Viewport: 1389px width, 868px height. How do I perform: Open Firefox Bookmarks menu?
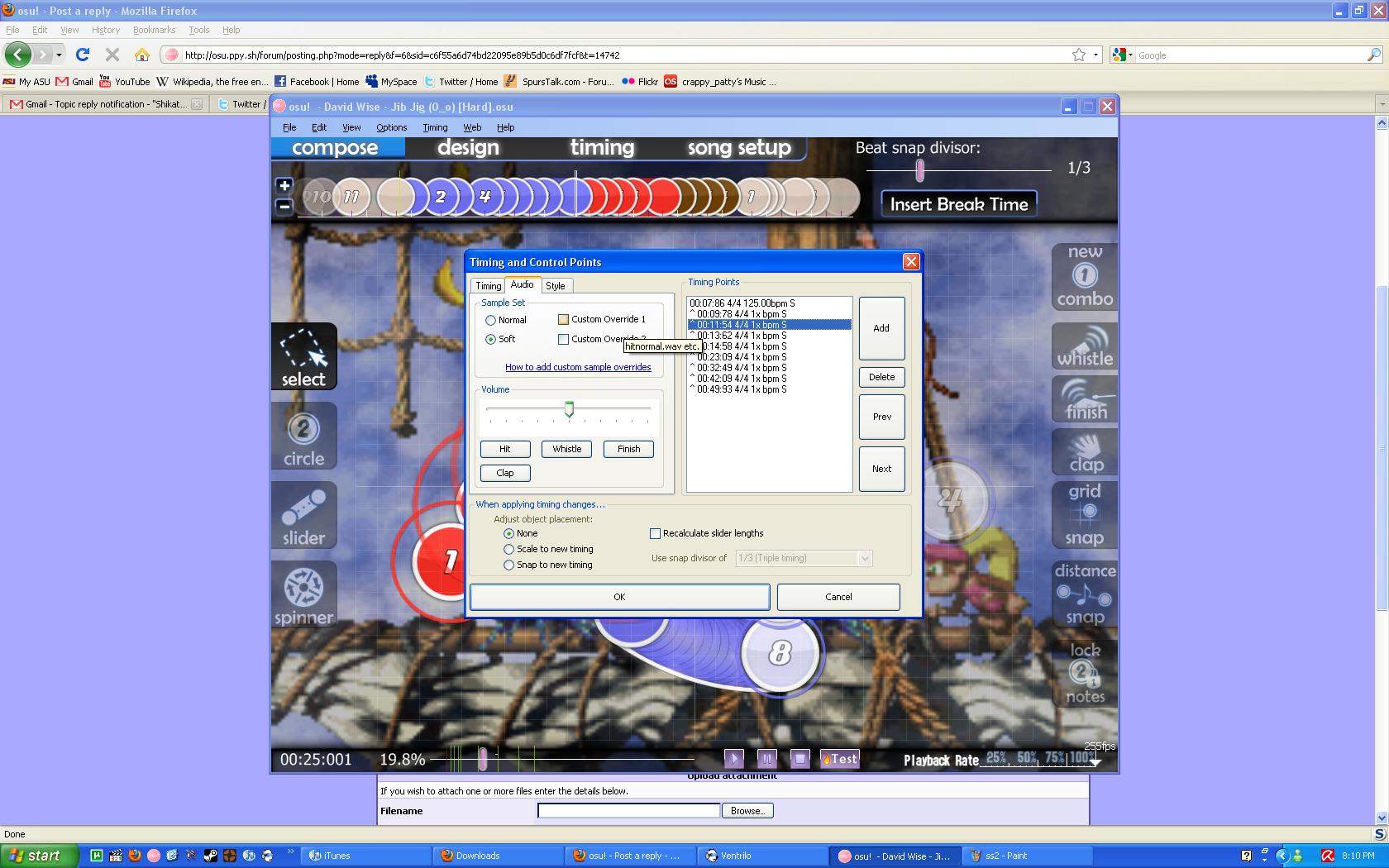[x=154, y=30]
